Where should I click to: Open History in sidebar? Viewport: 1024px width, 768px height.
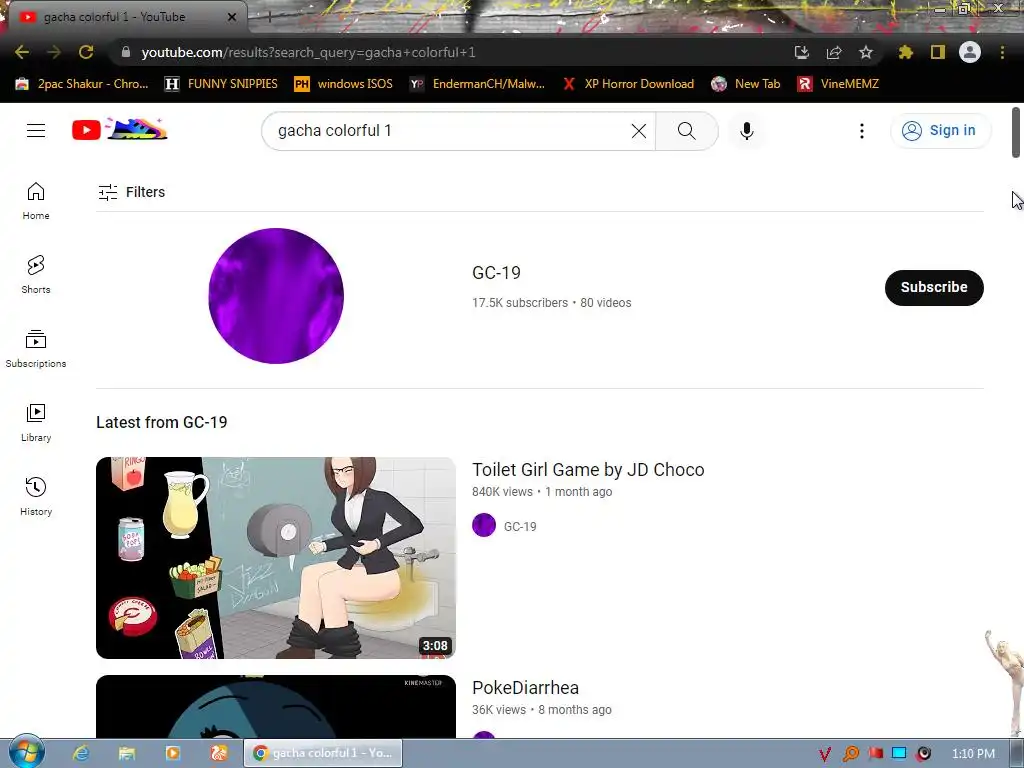point(36,496)
